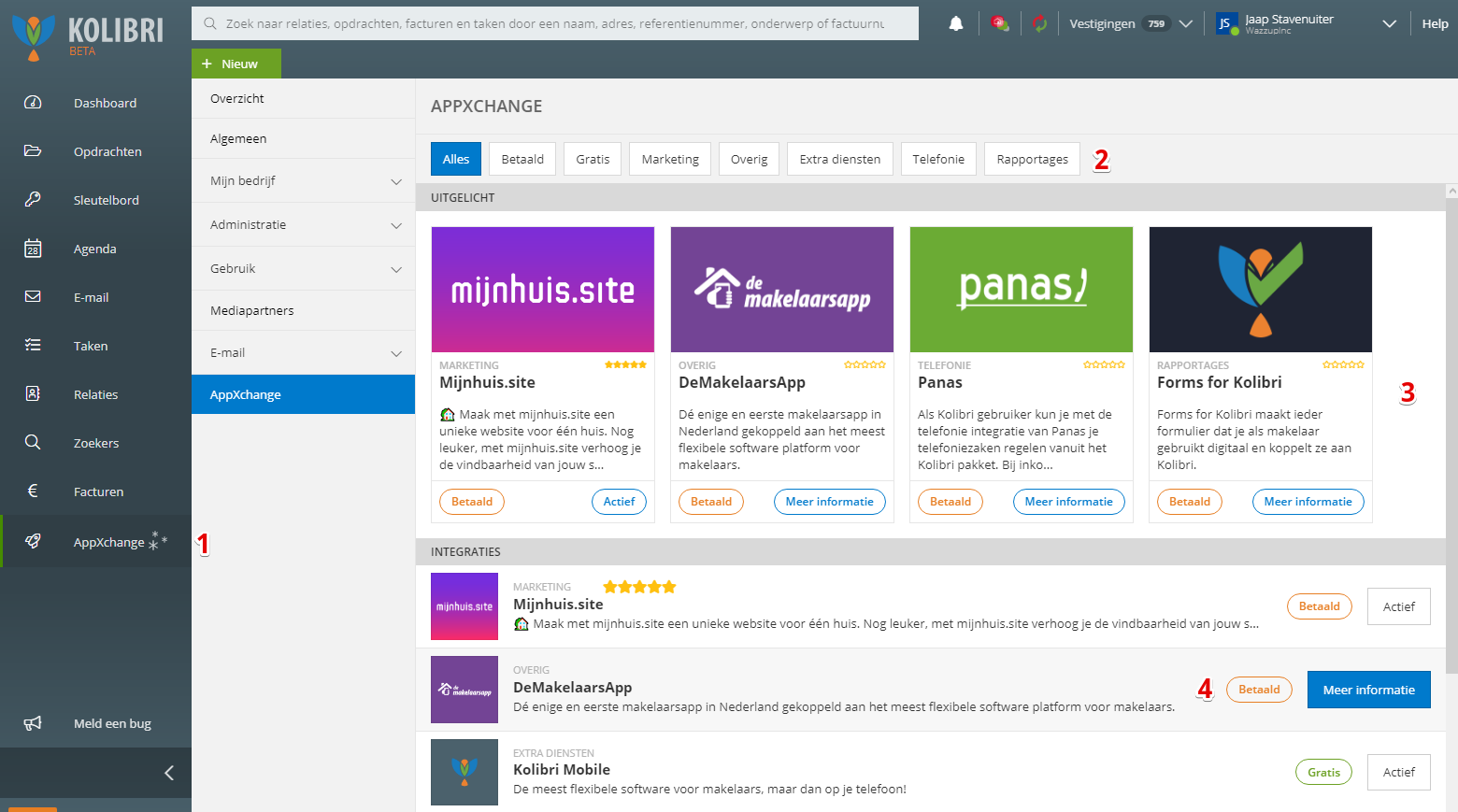Click Meer informatie on the Panas card
This screenshot has width=1458, height=812.
[1069, 502]
